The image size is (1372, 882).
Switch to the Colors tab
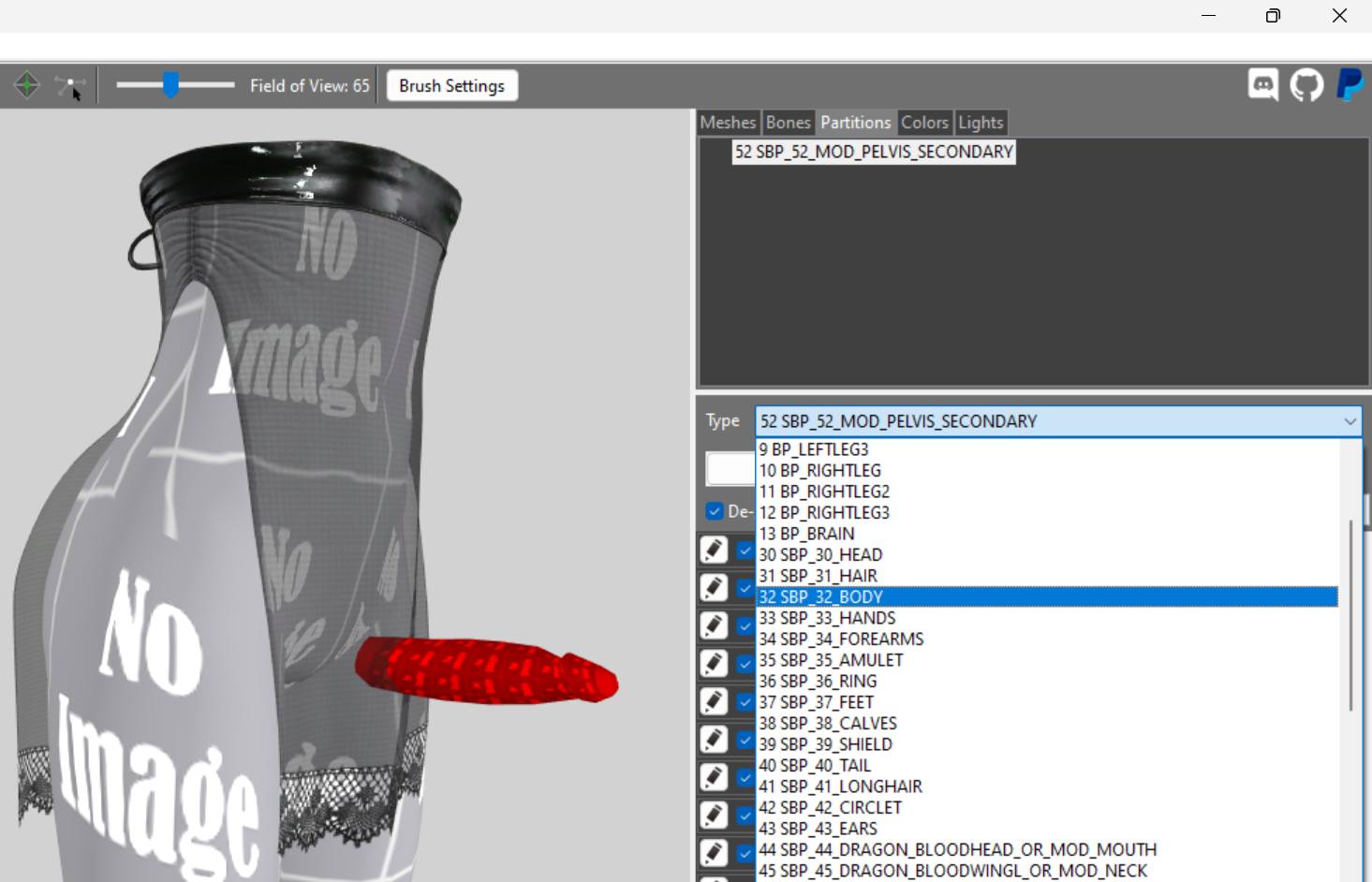point(924,123)
